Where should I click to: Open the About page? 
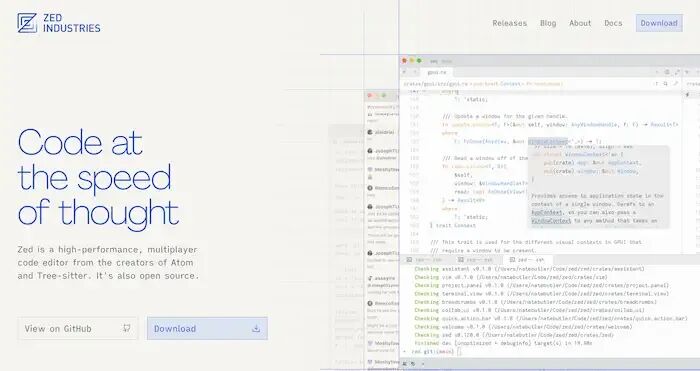pos(580,23)
